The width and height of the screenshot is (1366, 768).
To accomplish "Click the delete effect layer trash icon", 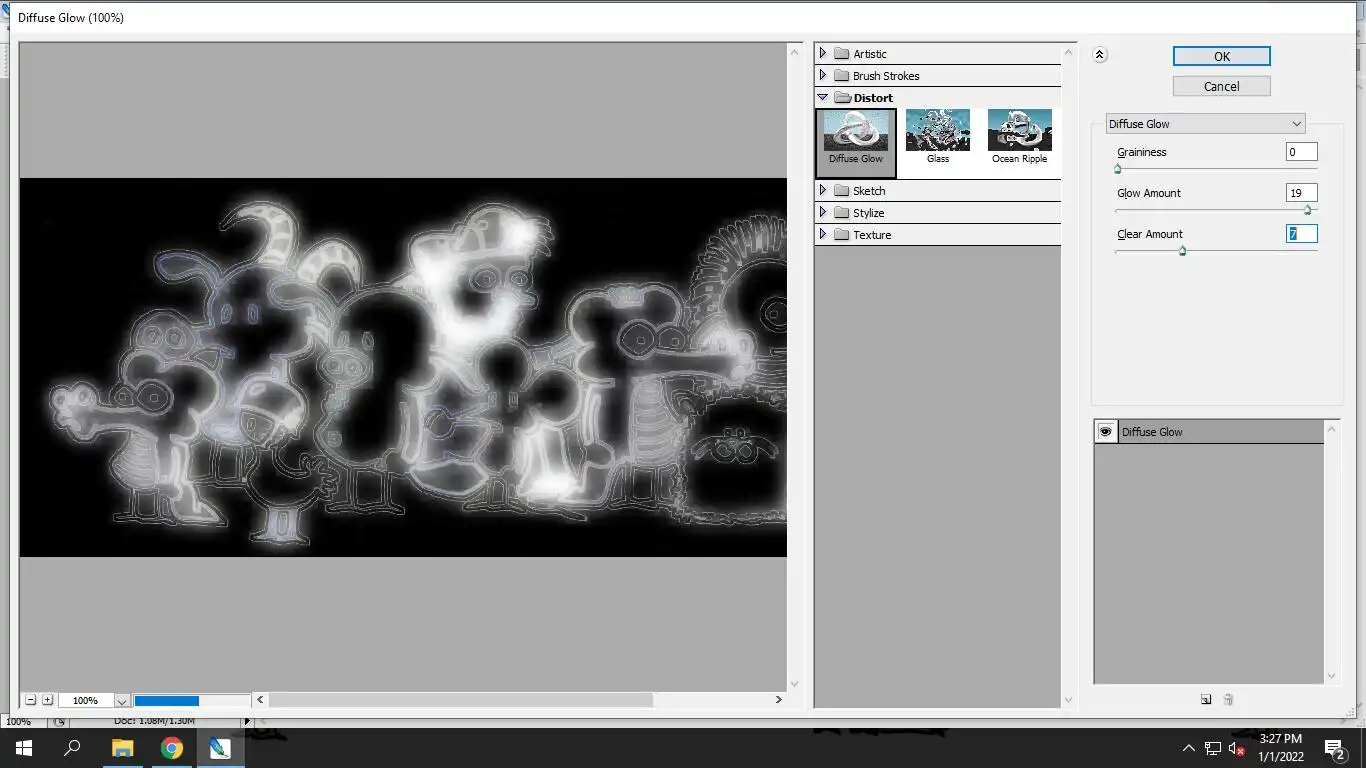I will [x=1229, y=700].
